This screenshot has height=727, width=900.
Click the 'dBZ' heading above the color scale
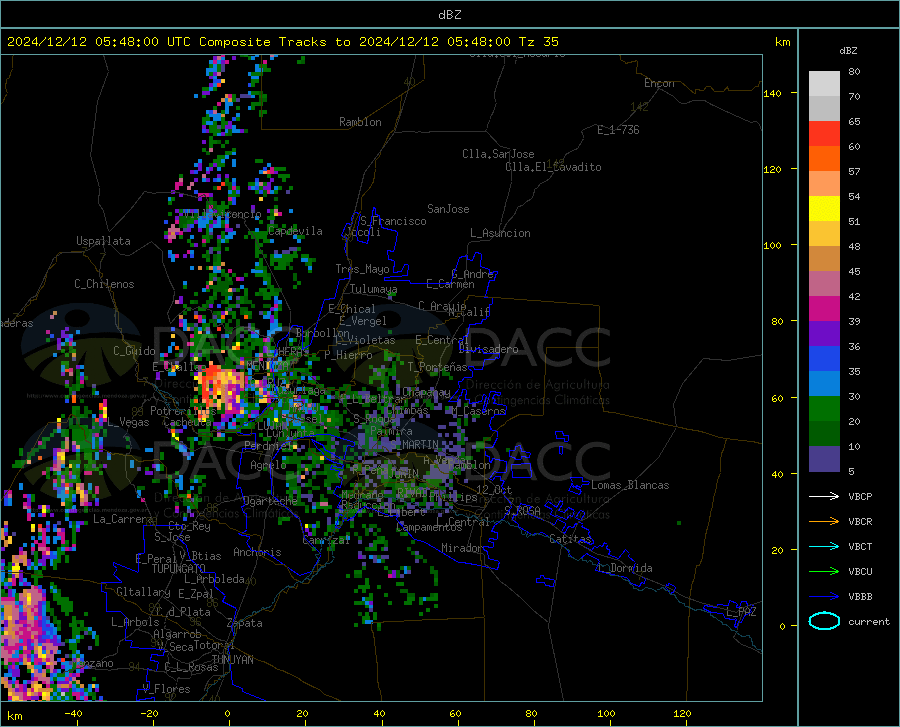(x=848, y=50)
